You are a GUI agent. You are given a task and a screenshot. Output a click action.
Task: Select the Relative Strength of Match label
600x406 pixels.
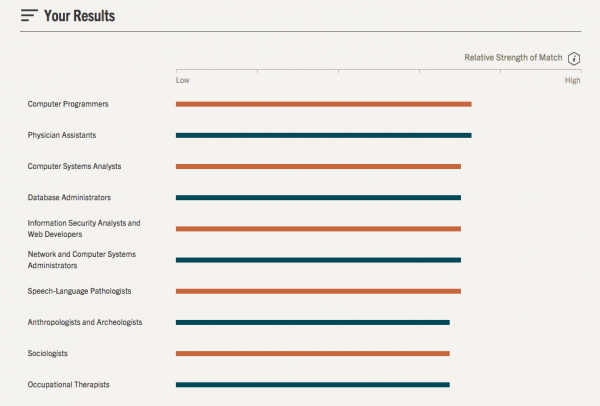(x=513, y=58)
